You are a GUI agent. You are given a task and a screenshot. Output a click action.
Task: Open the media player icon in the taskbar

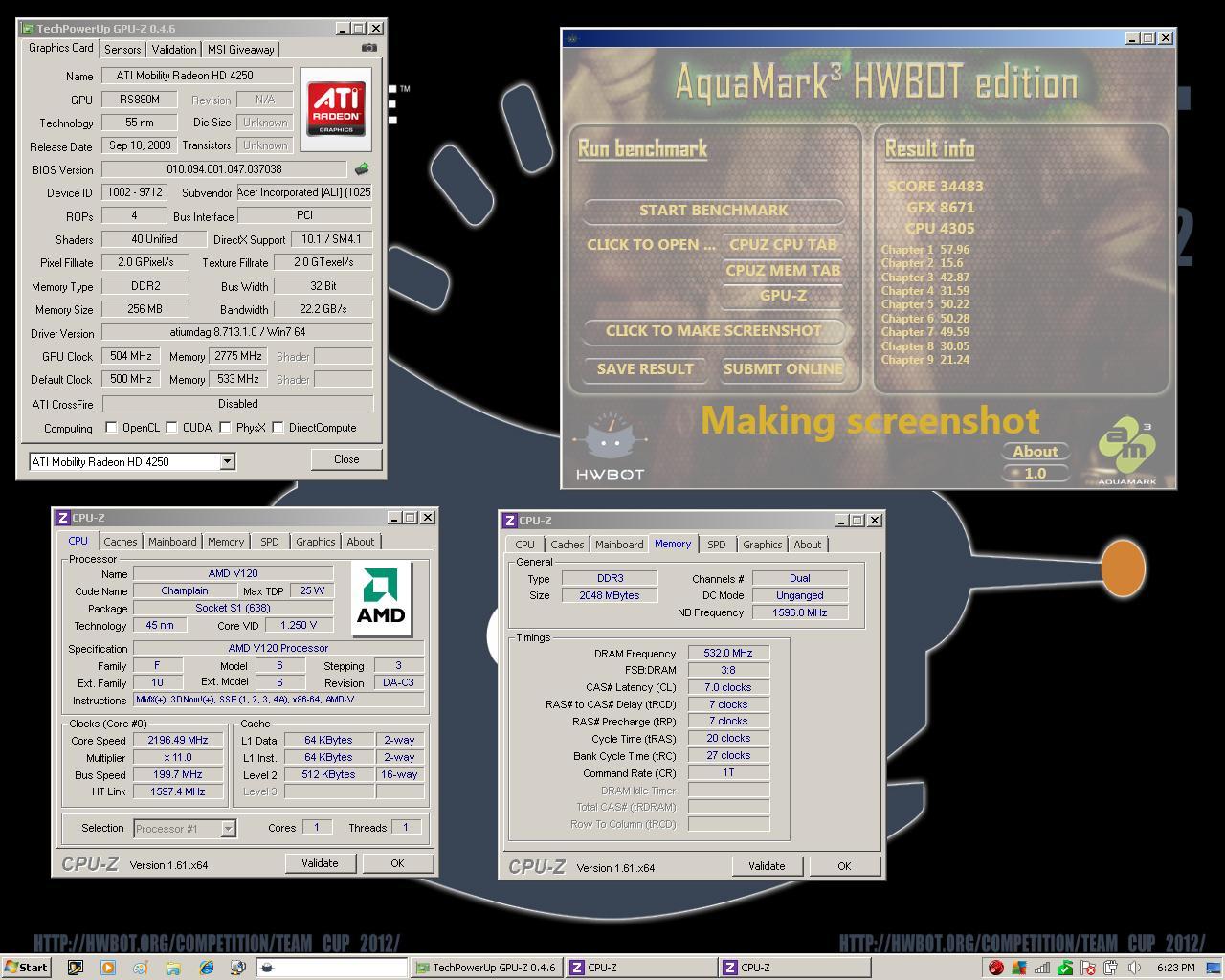click(107, 968)
